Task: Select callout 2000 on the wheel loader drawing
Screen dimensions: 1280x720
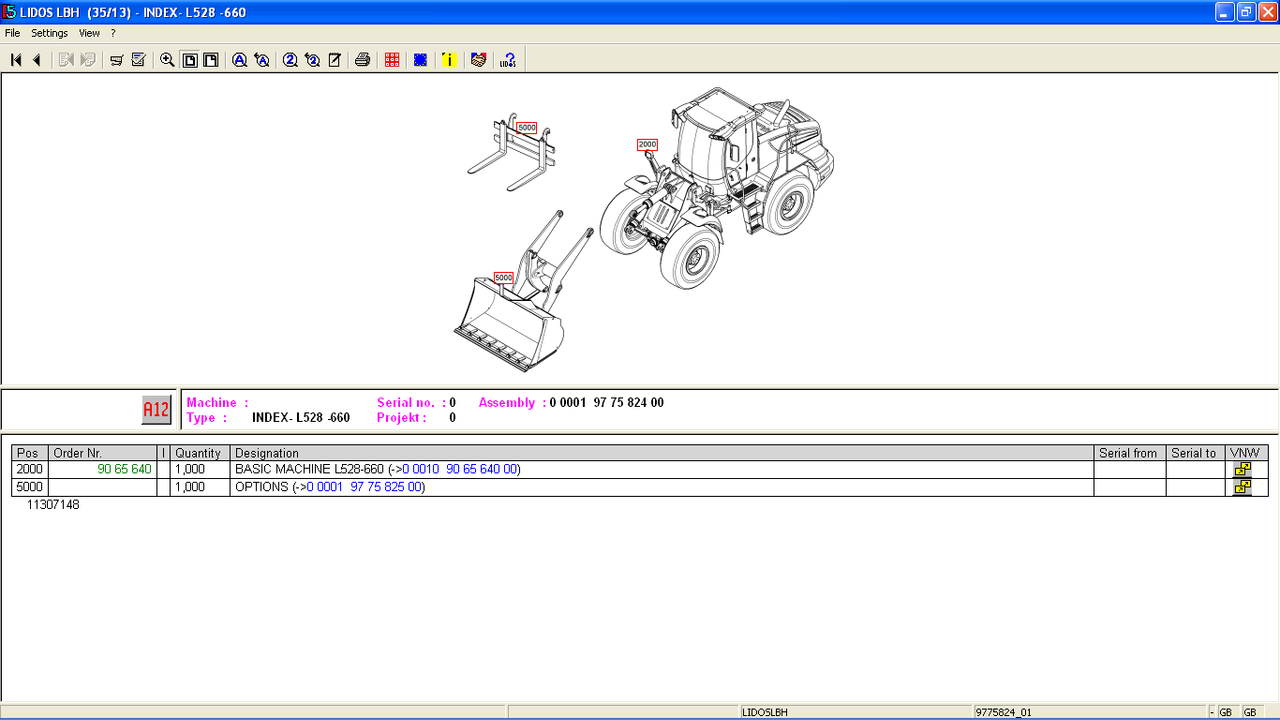Action: (647, 145)
